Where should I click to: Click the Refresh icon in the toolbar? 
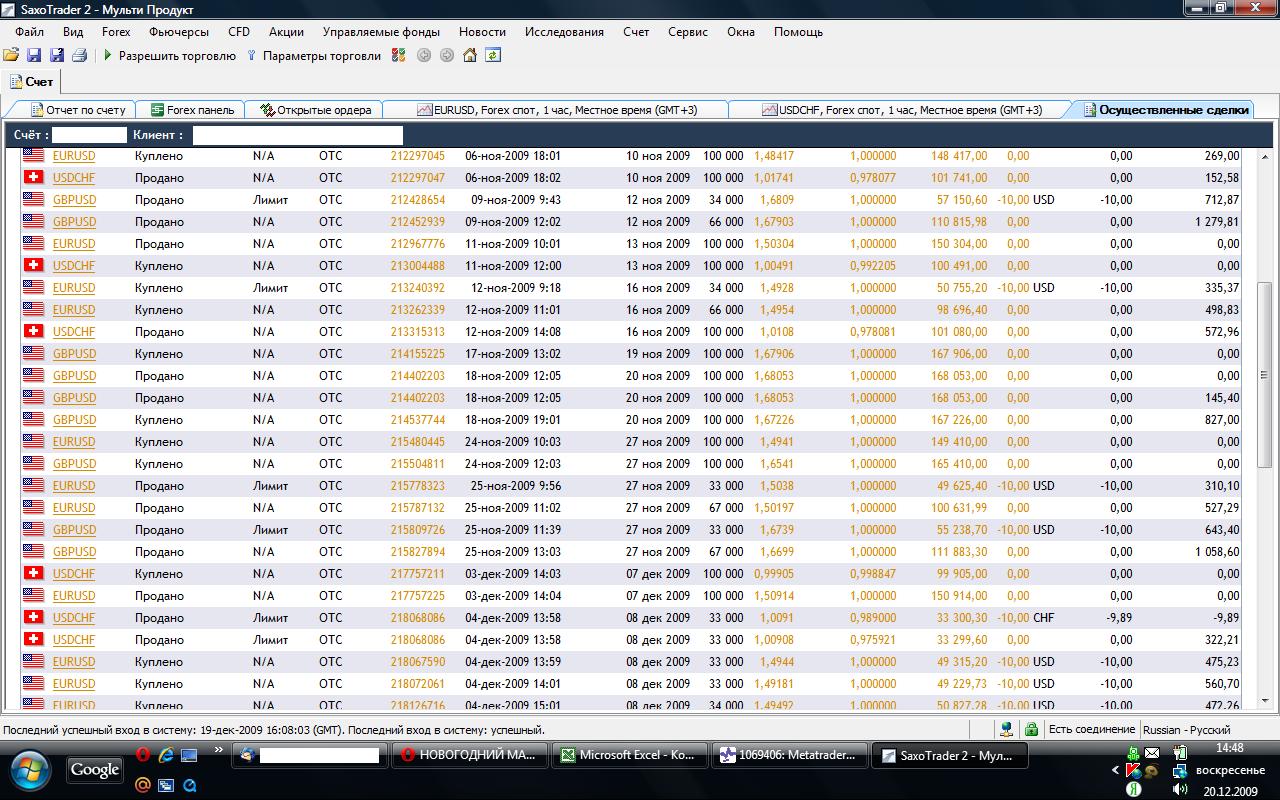[x=493, y=56]
